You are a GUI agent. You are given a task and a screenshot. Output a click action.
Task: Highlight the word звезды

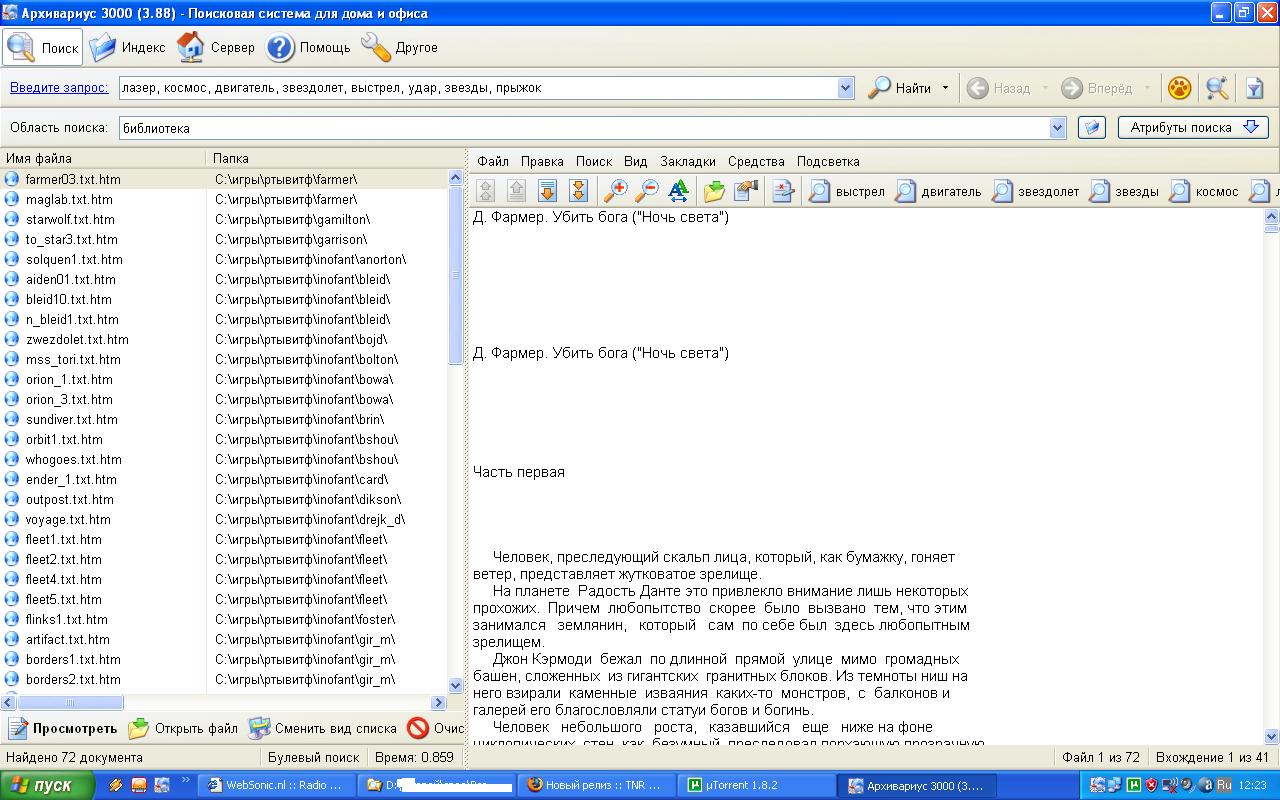tap(1125, 191)
